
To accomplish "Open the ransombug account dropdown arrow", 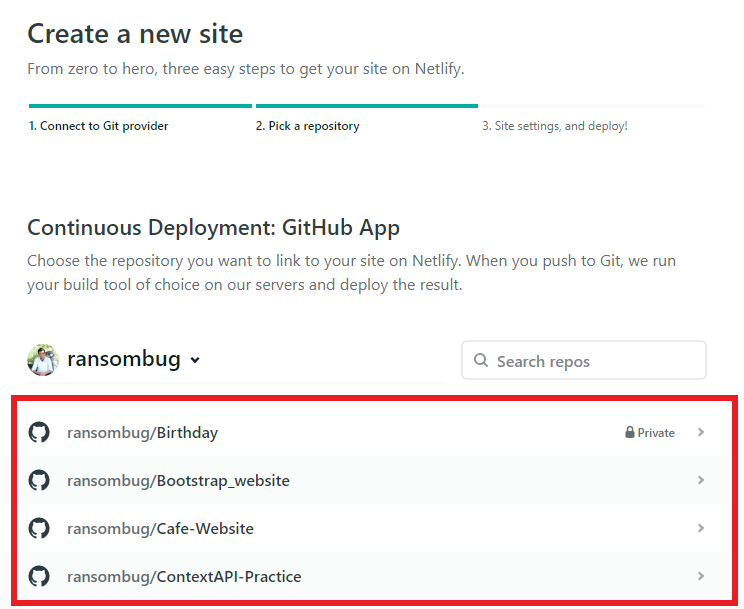I will (x=195, y=360).
